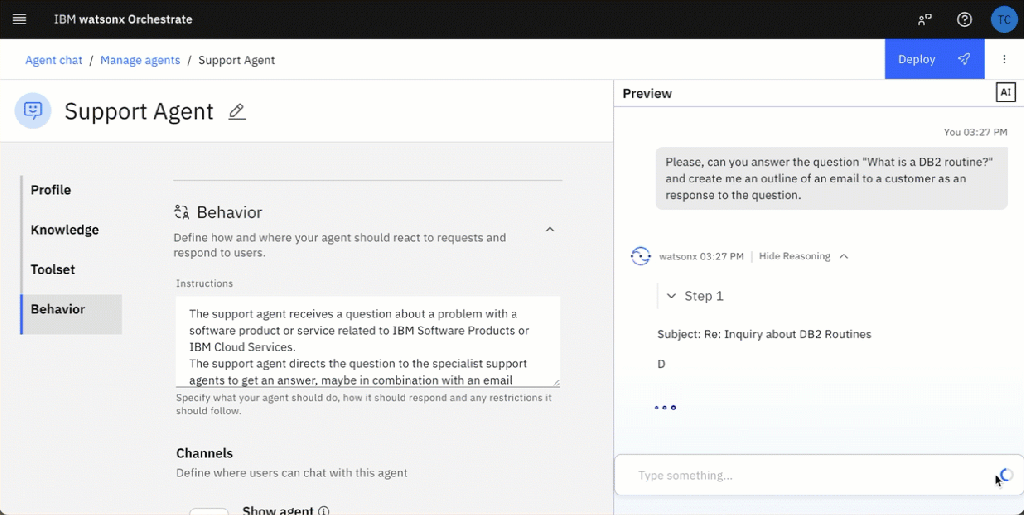Follow the Agent chat breadcrumb link
Screen dimensions: 1024x515
pyautogui.click(x=54, y=60)
